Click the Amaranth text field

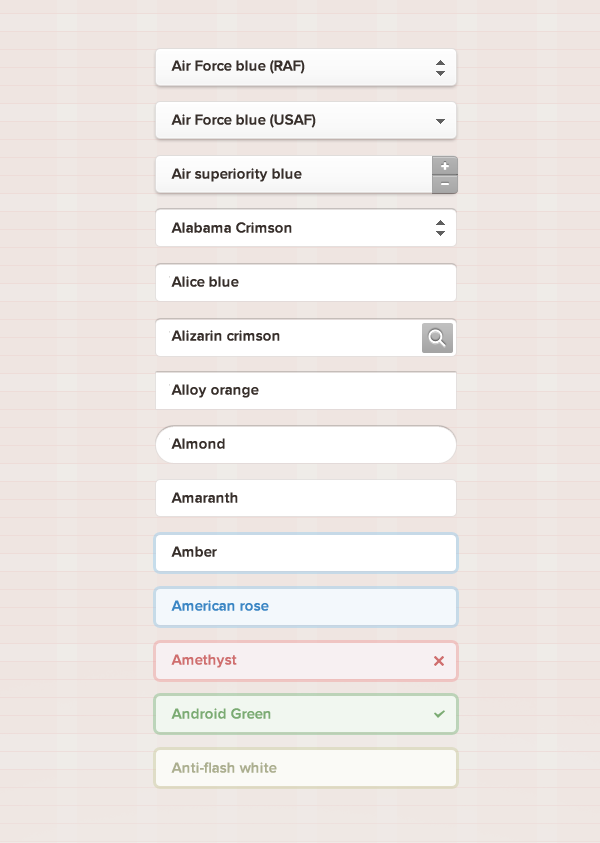coord(305,498)
